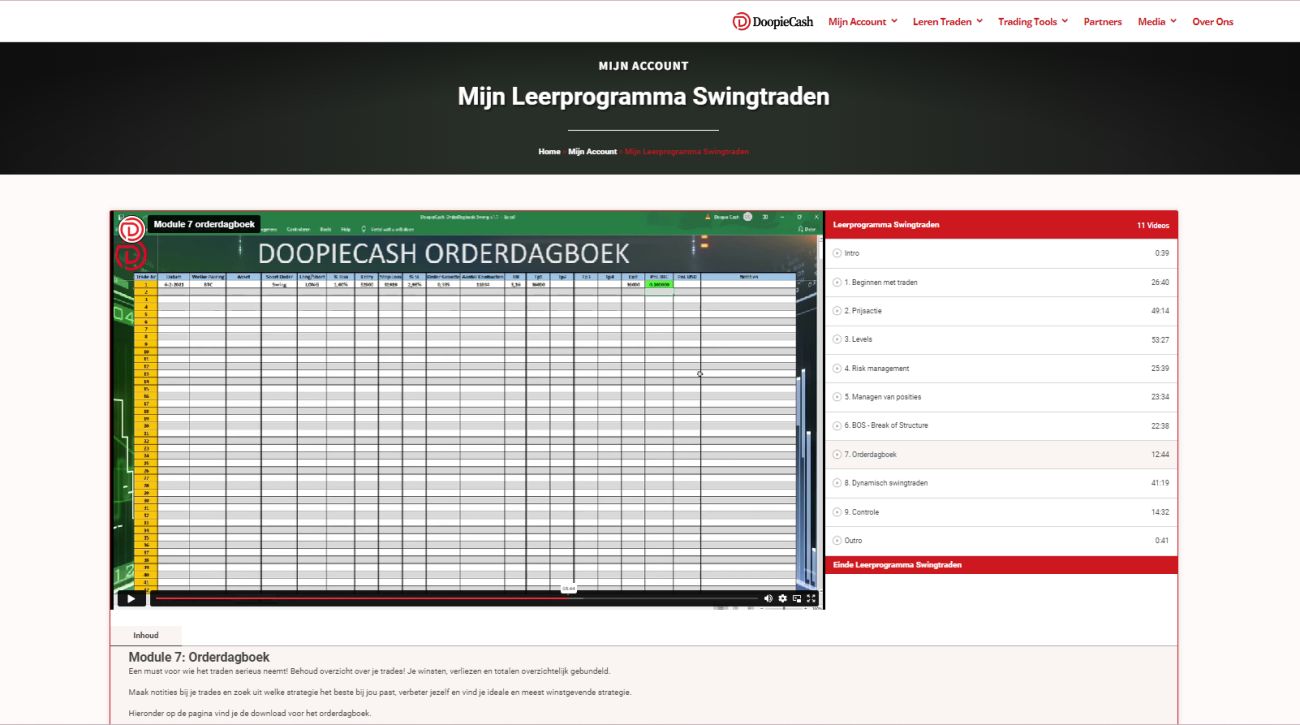The width and height of the screenshot is (1300, 725).
Task: Expand the Leren Traden menu
Action: point(948,21)
